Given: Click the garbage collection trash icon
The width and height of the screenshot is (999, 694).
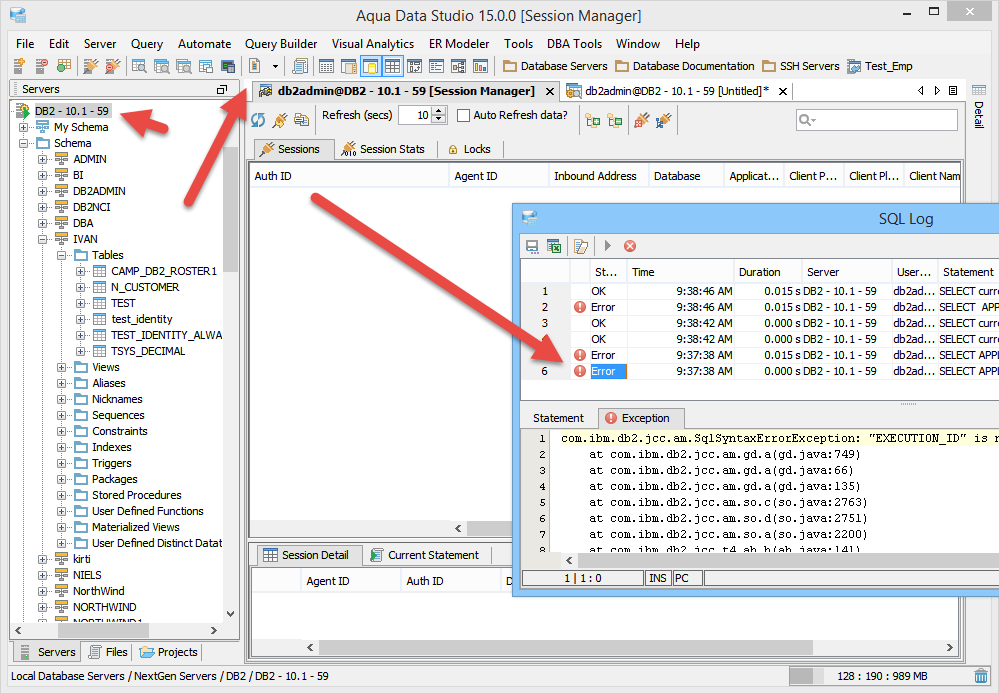Looking at the screenshot, I should click(980, 676).
